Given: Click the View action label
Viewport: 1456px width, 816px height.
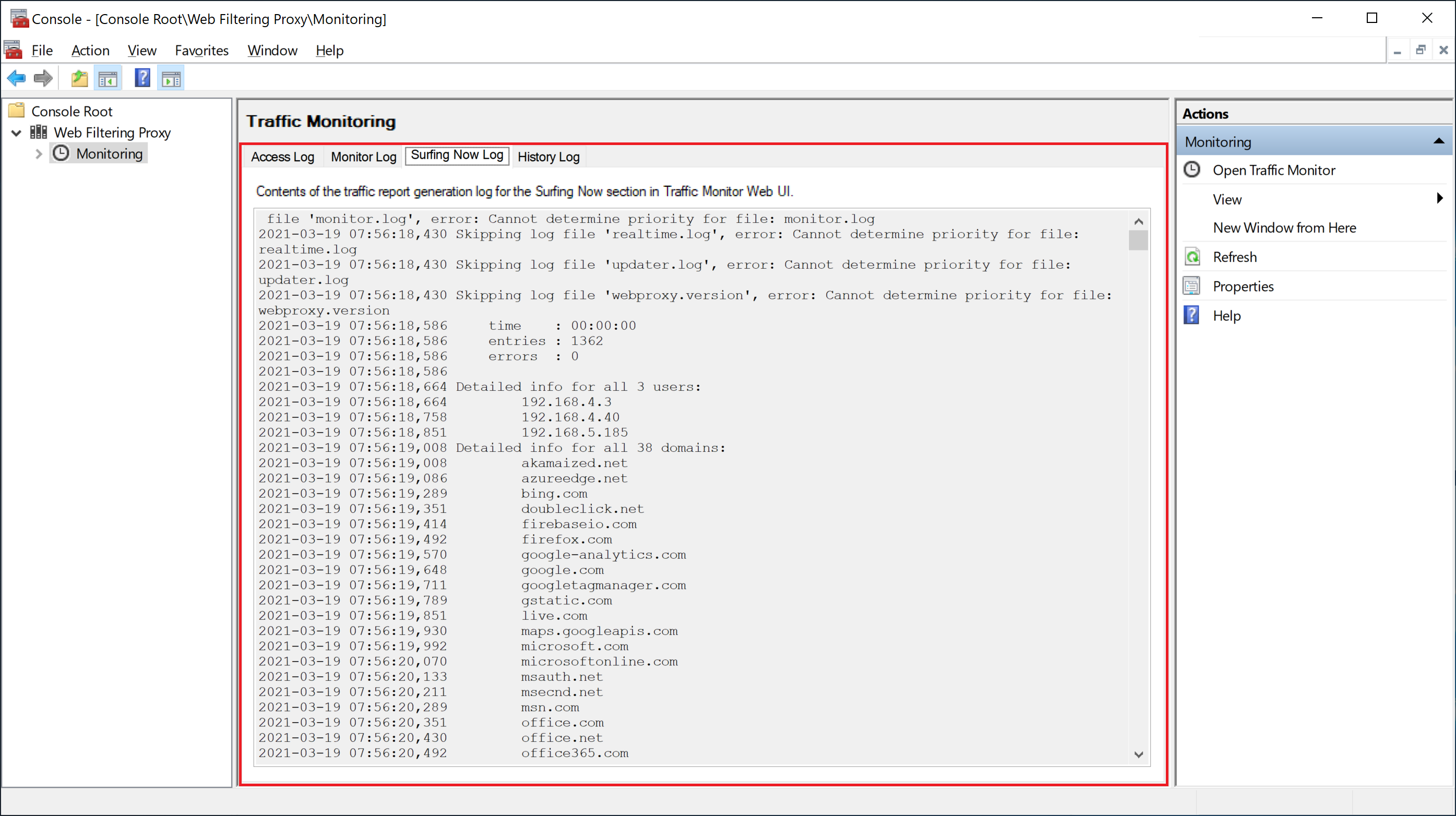Looking at the screenshot, I should point(1226,199).
